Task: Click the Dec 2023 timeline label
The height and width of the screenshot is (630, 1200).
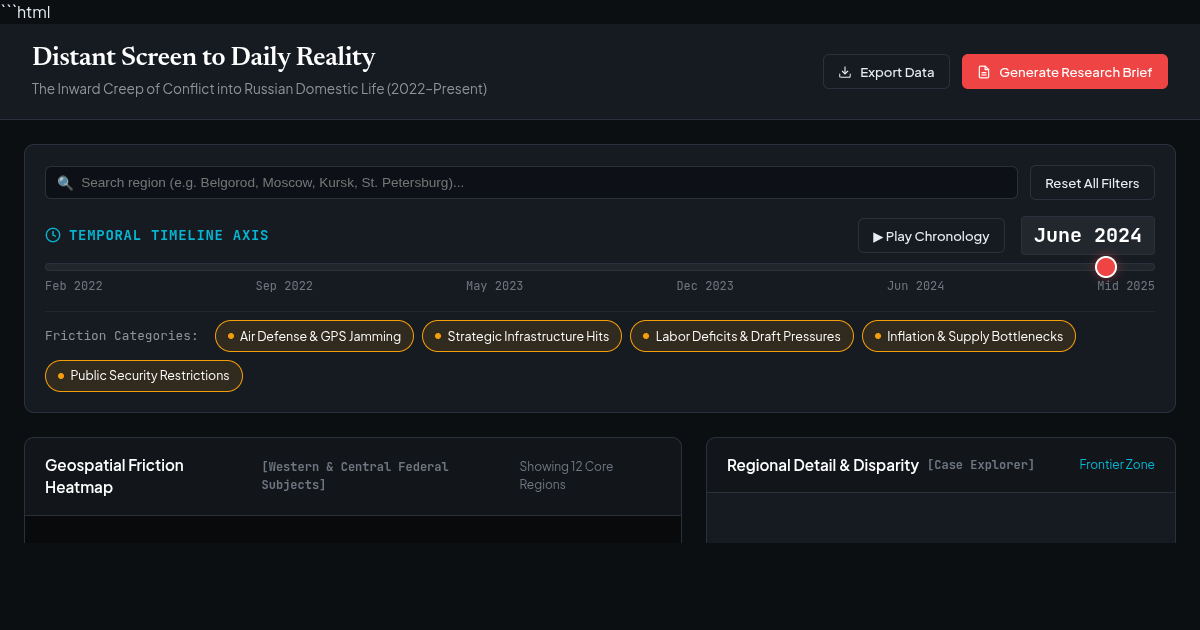Action: 705,286
